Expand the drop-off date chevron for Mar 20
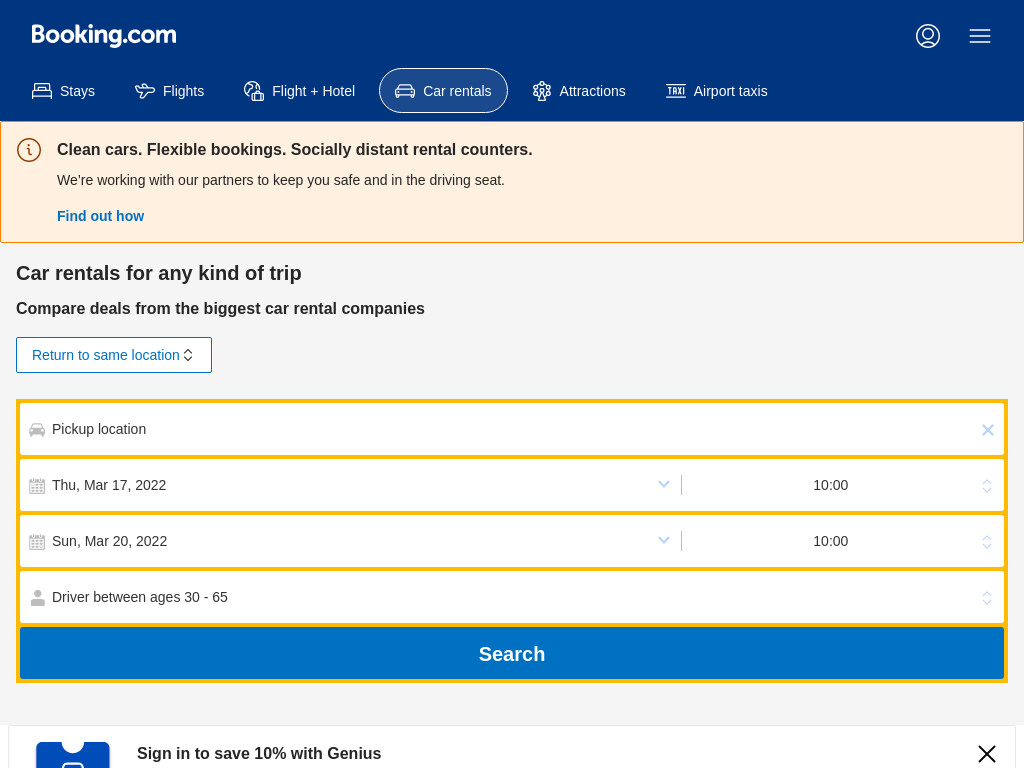Screen dimensions: 1024x768 click(x=664, y=541)
